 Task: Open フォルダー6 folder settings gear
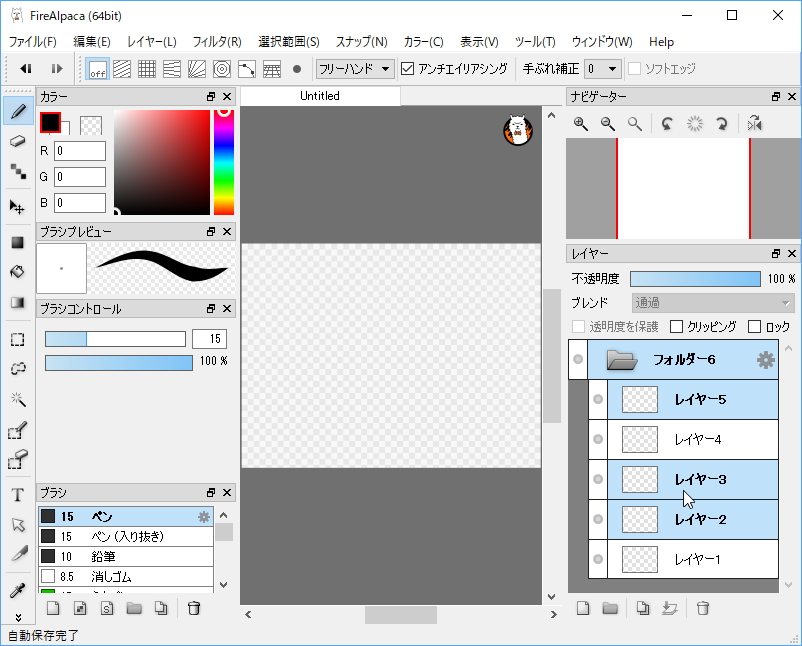click(x=766, y=360)
